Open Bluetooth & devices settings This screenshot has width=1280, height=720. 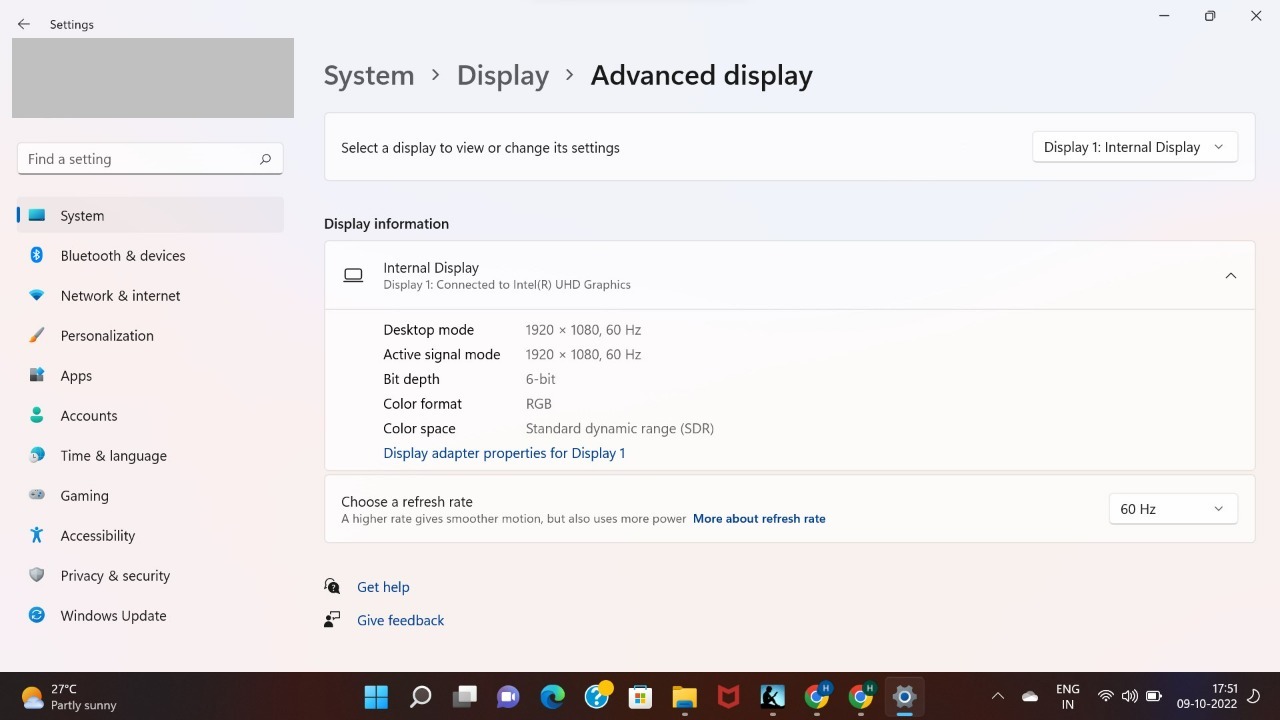pos(122,255)
